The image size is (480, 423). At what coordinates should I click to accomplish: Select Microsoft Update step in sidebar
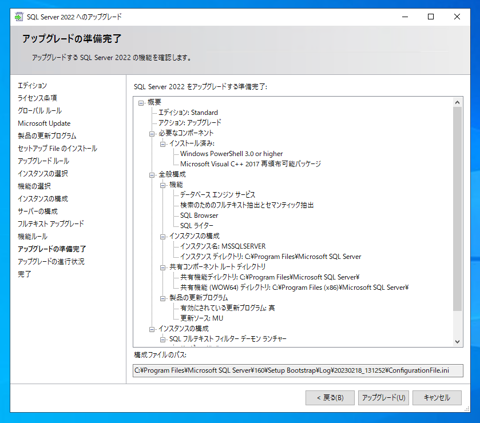coord(44,123)
